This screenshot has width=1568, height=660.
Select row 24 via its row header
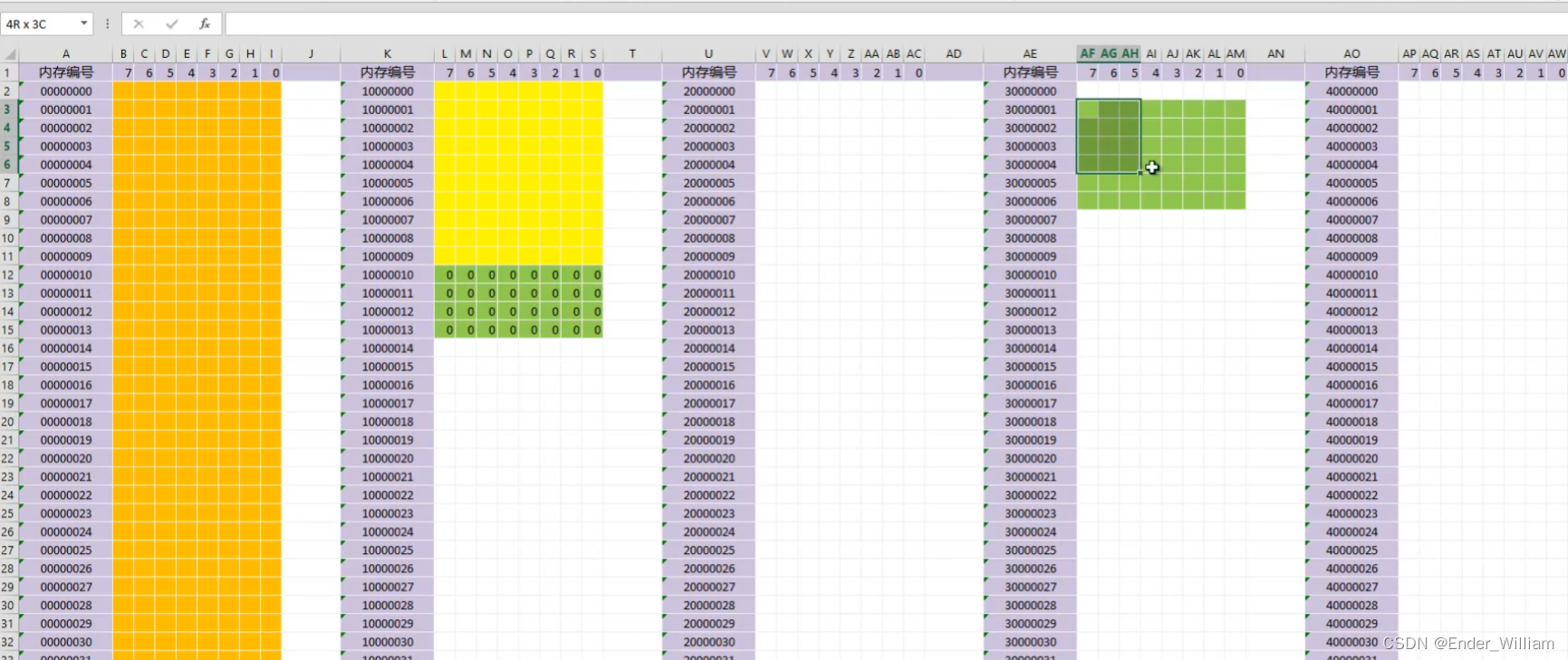pyautogui.click(x=8, y=495)
